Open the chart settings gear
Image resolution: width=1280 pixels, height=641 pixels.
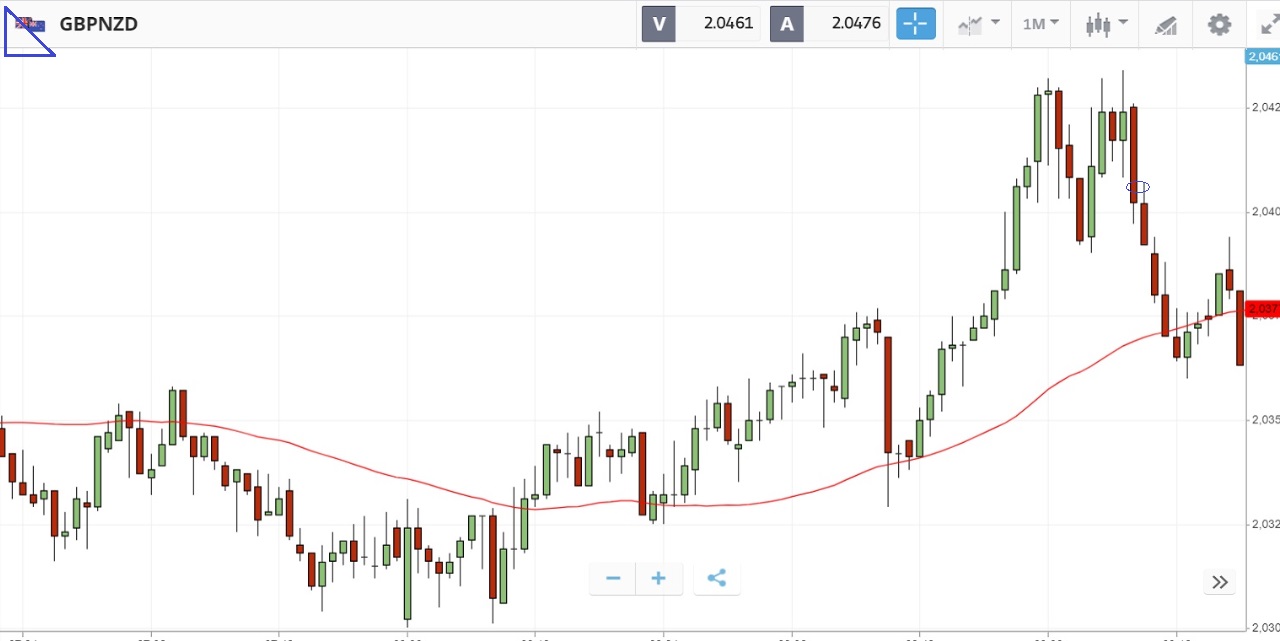(1219, 24)
